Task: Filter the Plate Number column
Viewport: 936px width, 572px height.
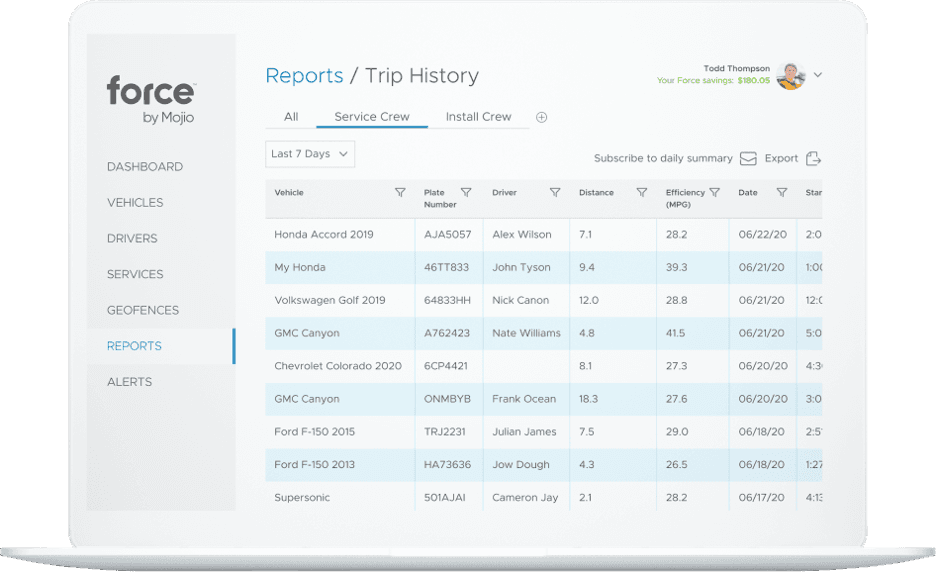Action: point(466,192)
